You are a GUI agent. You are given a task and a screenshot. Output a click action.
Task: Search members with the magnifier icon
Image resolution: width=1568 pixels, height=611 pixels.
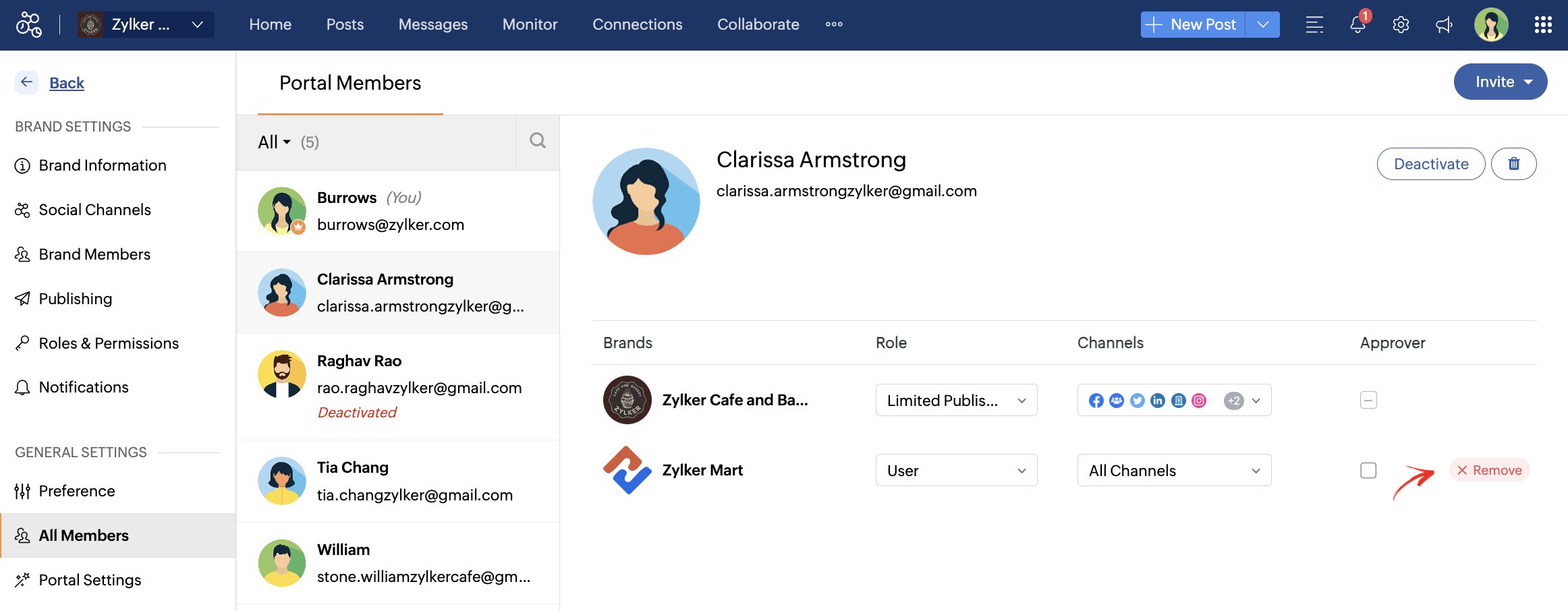pos(538,141)
